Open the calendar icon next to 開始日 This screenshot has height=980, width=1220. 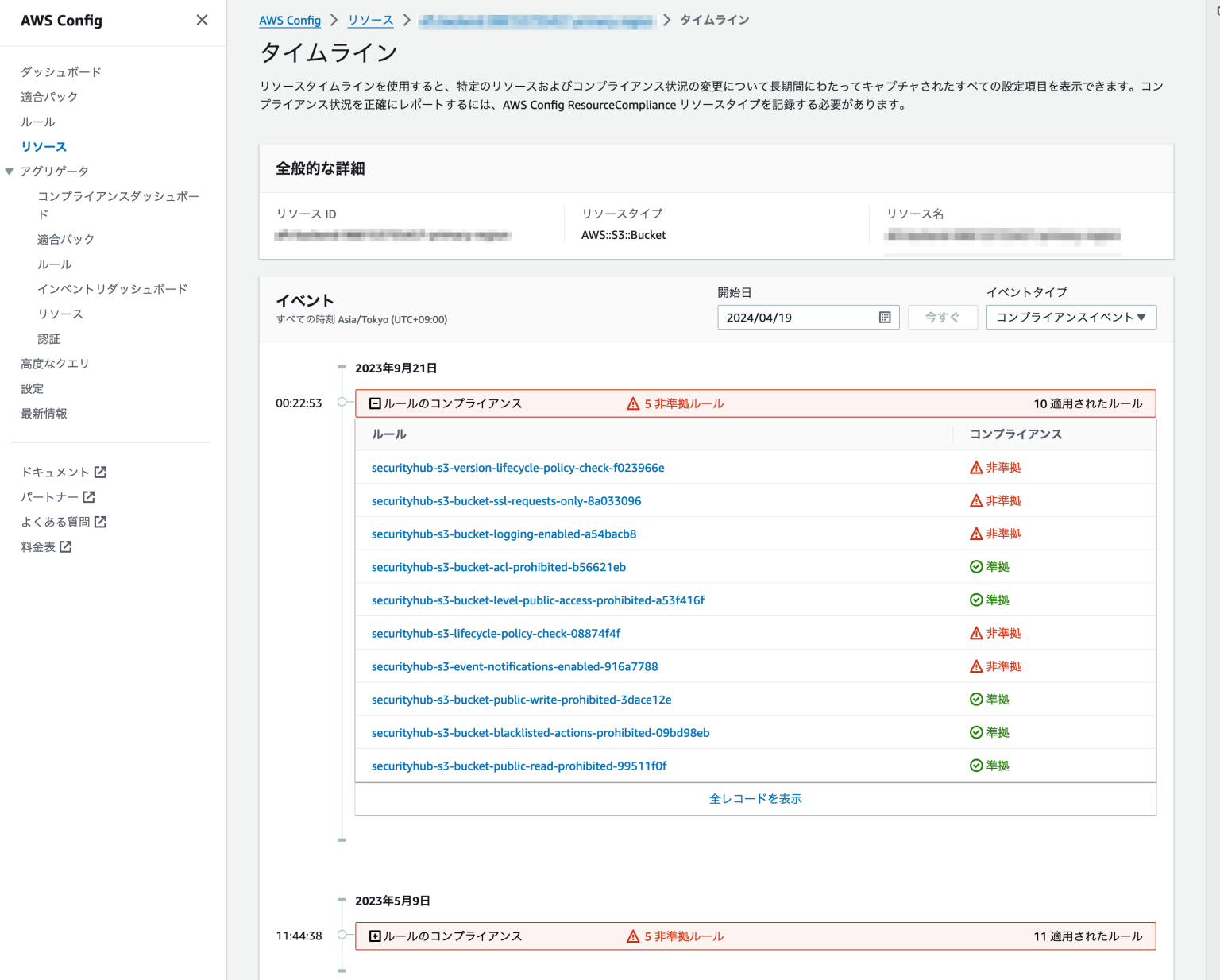[885, 317]
